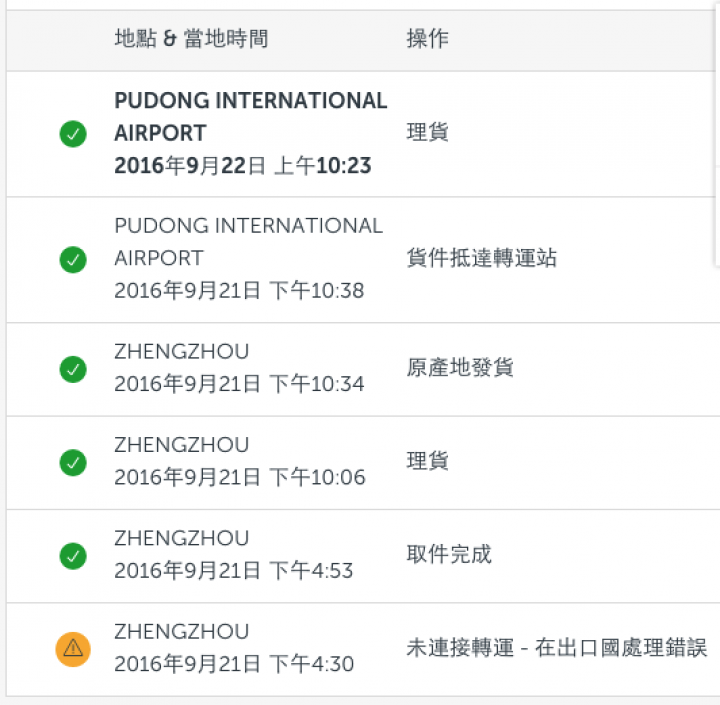The image size is (720, 705).
Task: Click green check icon beside 貨件抵達轉運站
Action: (x=73, y=259)
